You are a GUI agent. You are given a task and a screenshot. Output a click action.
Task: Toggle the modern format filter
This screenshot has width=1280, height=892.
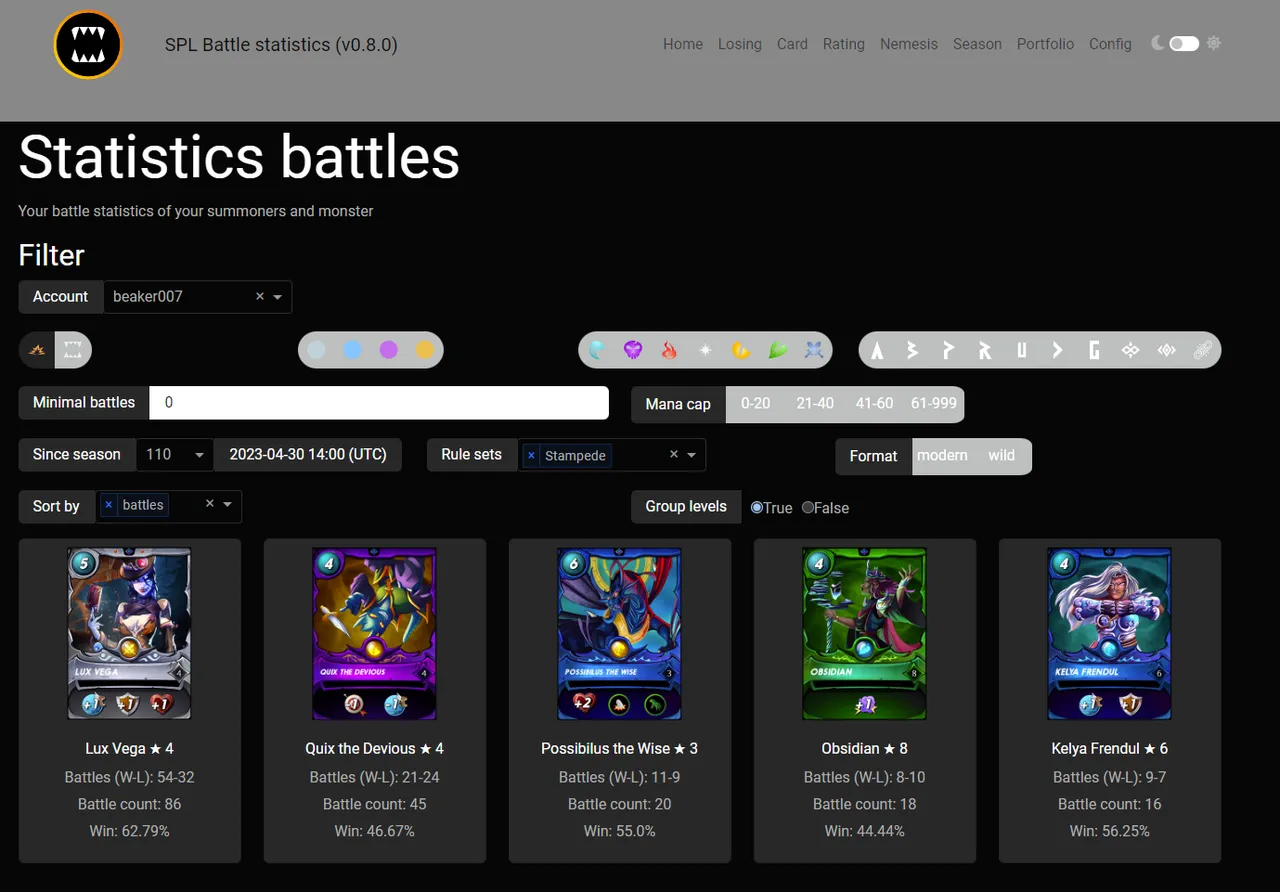pos(942,455)
